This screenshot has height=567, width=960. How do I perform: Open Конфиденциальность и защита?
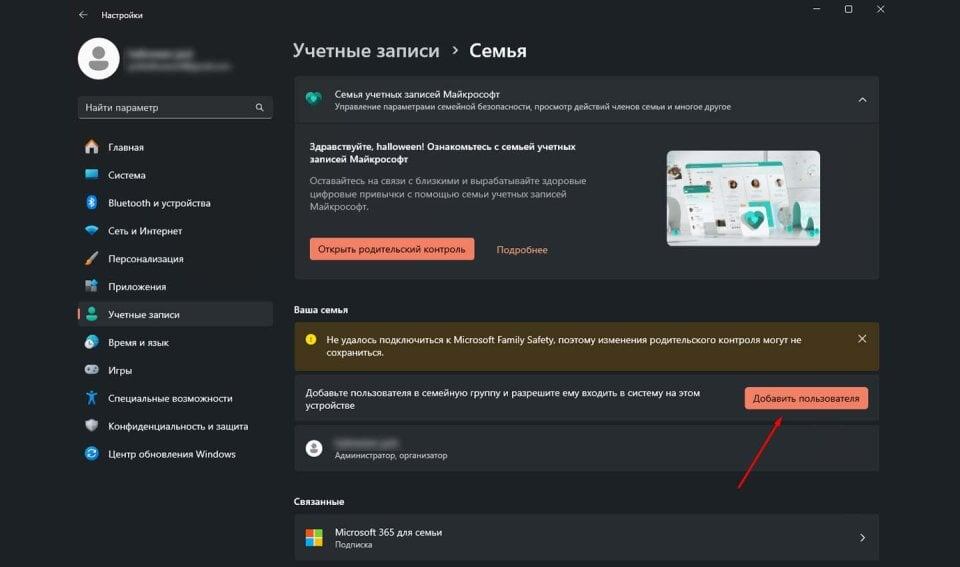click(175, 426)
